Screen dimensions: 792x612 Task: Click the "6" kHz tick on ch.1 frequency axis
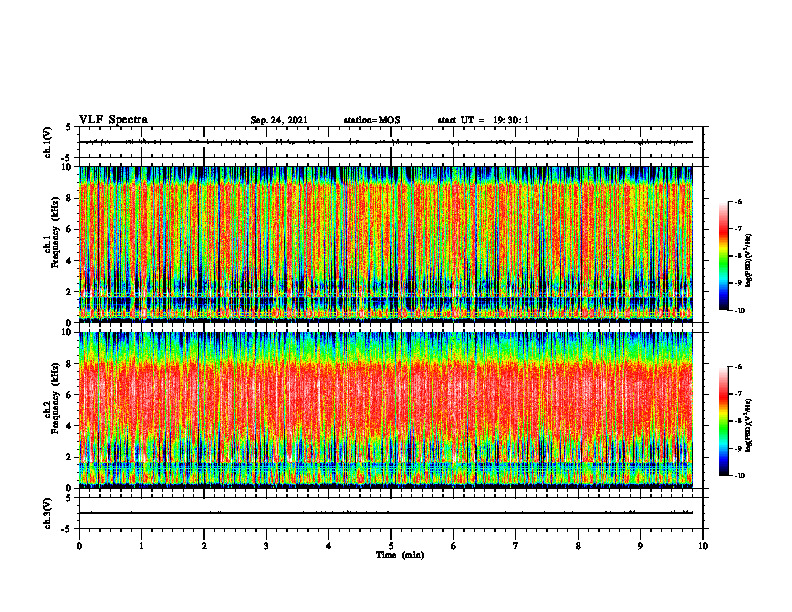point(70,230)
